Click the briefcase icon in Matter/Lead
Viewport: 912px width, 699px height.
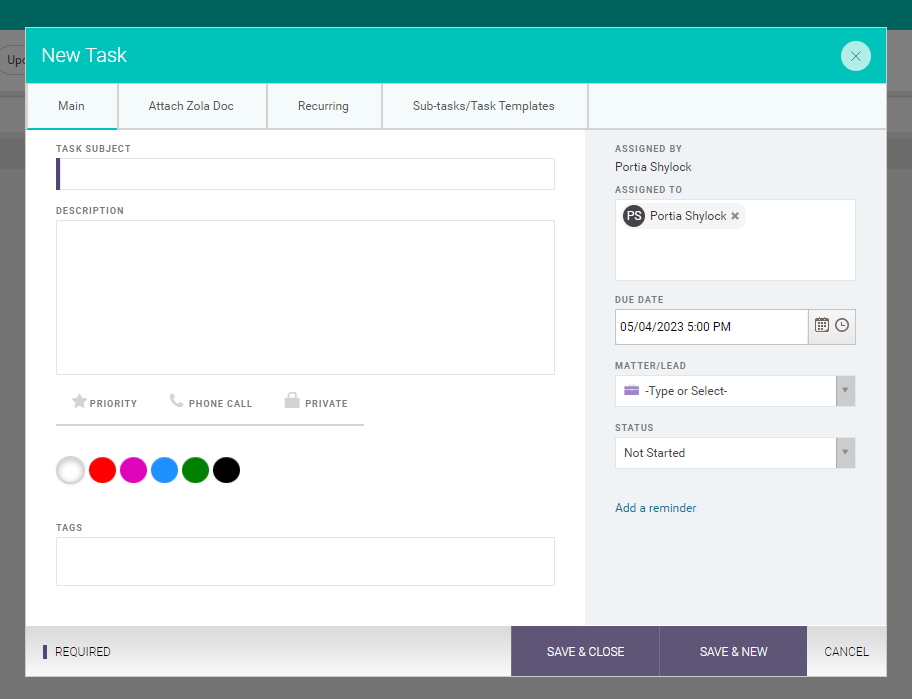pos(631,391)
